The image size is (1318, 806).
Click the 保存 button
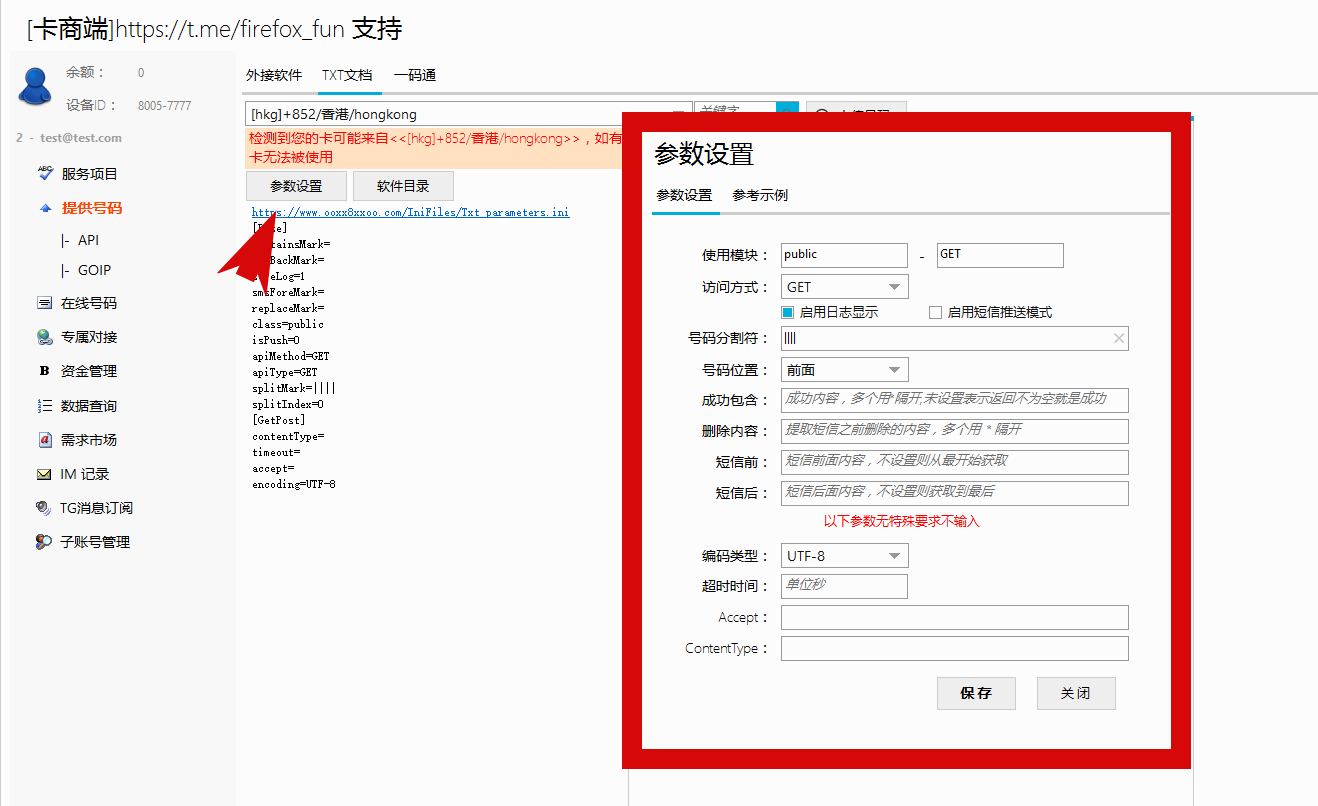(976, 693)
